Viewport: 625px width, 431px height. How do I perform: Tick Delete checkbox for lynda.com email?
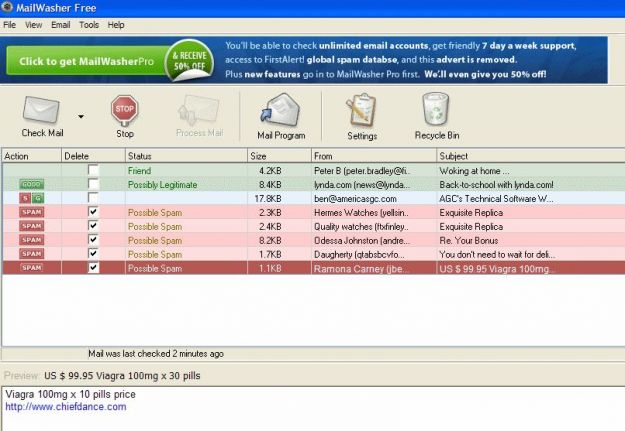tap(93, 184)
